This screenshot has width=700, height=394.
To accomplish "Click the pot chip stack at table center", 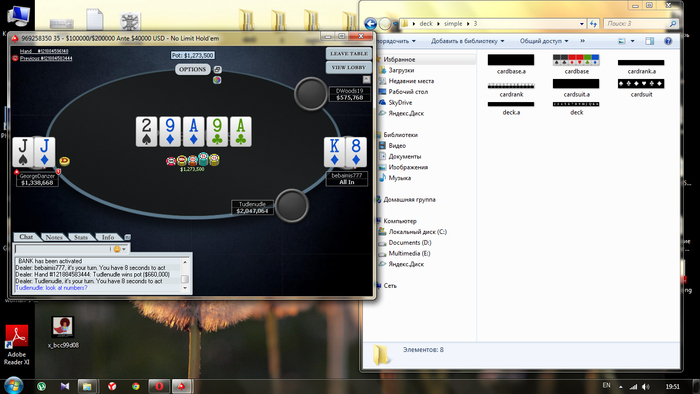I will (x=192, y=159).
